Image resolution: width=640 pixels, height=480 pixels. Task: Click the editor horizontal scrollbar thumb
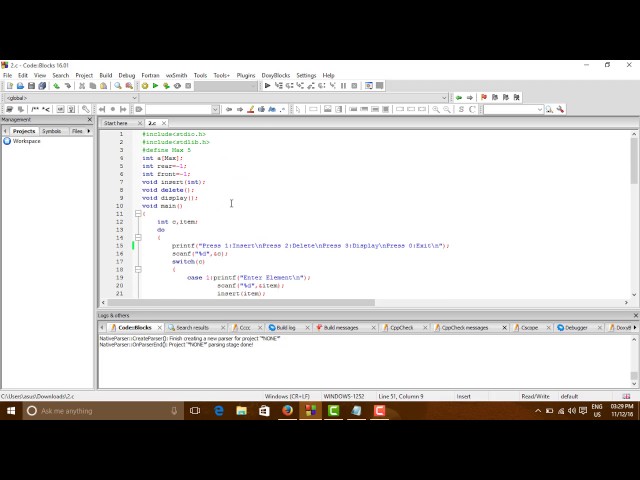(x=241, y=302)
